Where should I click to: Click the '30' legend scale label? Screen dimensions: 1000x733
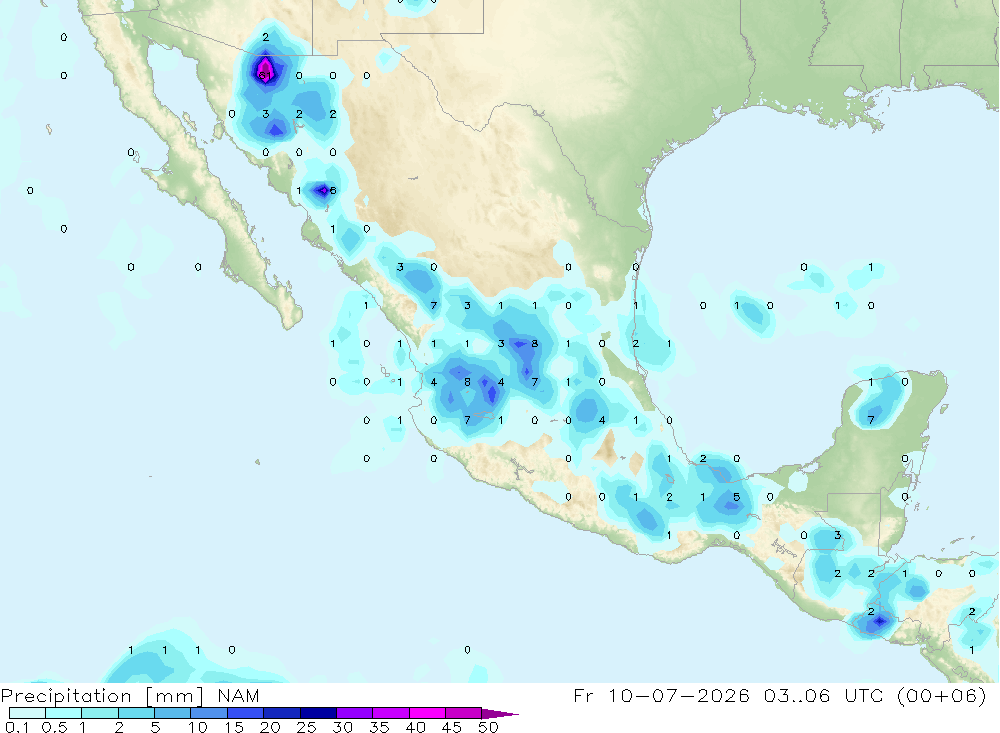tap(343, 727)
